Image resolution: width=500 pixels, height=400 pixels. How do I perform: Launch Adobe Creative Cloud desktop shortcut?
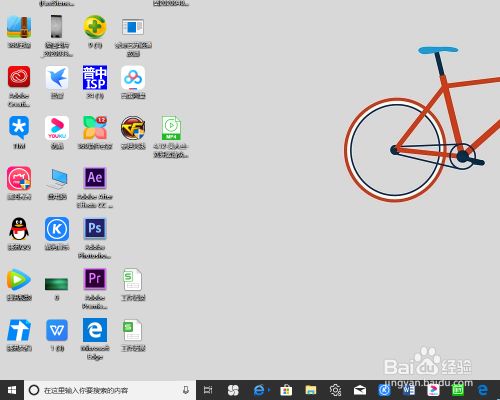pos(19,77)
